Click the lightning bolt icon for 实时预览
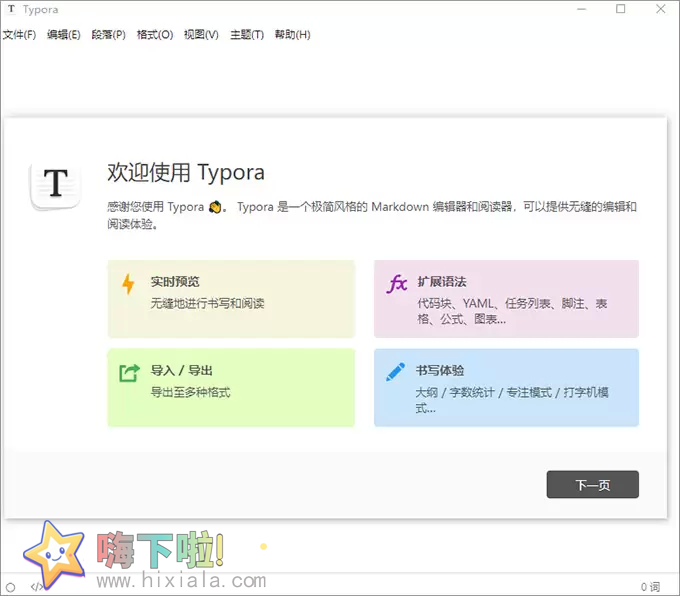The image size is (680, 596). pyautogui.click(x=128, y=285)
